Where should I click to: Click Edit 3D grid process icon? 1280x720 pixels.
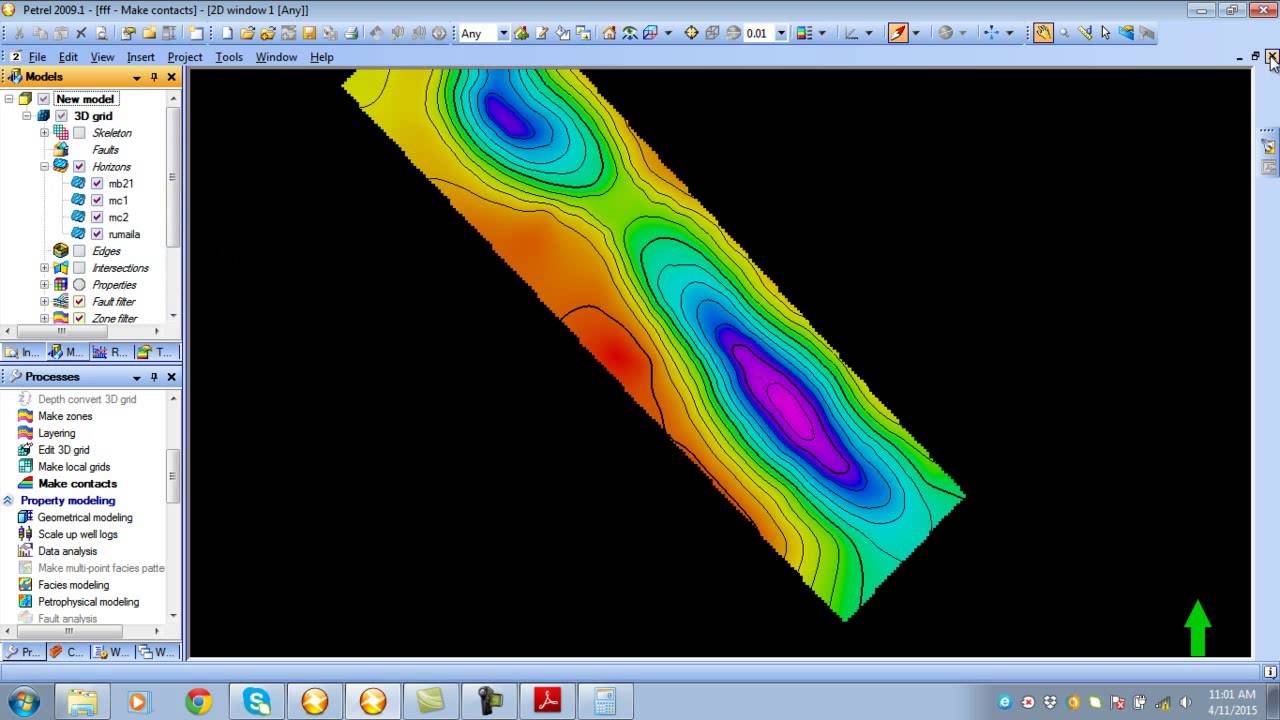coord(25,450)
